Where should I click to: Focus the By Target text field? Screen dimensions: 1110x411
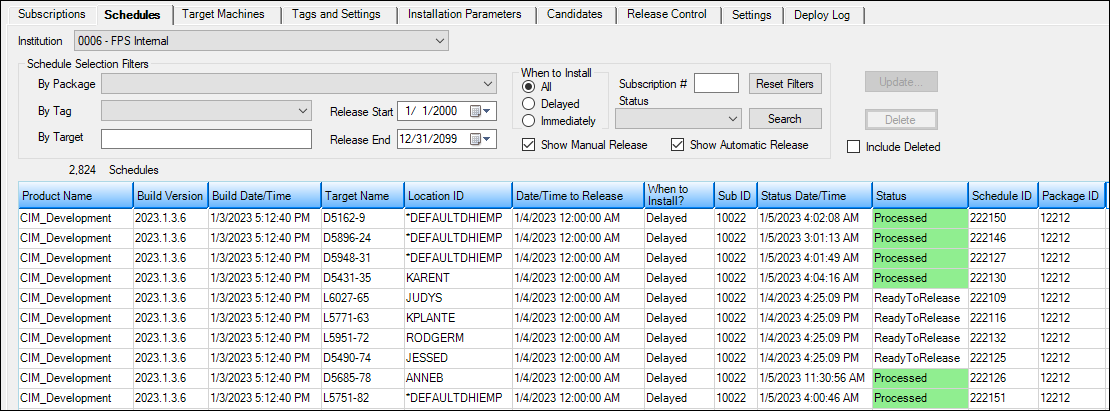coord(206,138)
